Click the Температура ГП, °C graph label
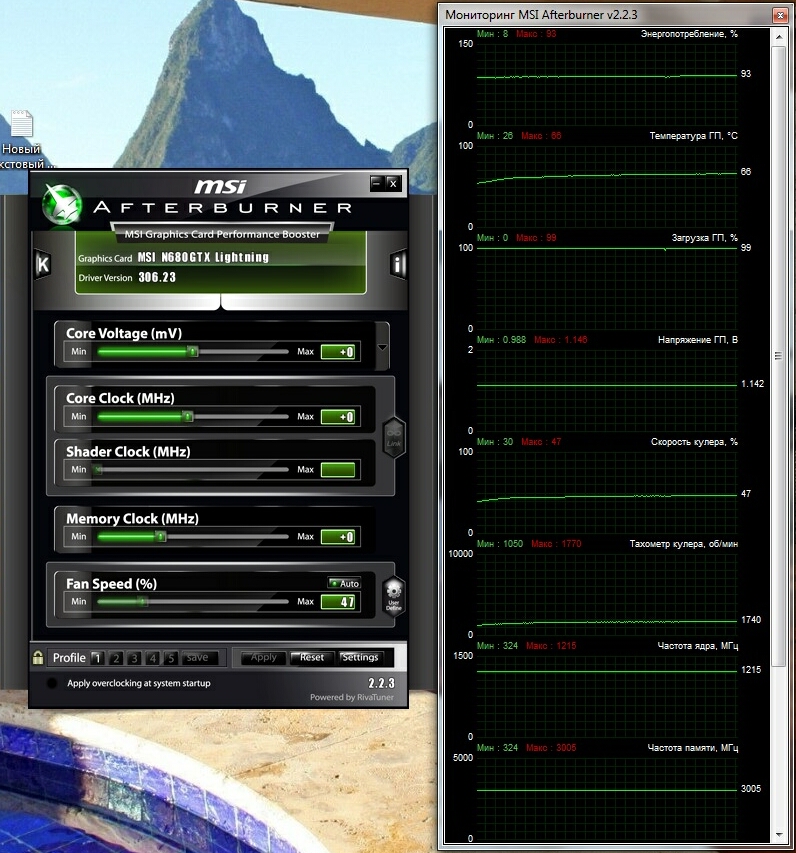The width and height of the screenshot is (796, 853). tap(693, 135)
